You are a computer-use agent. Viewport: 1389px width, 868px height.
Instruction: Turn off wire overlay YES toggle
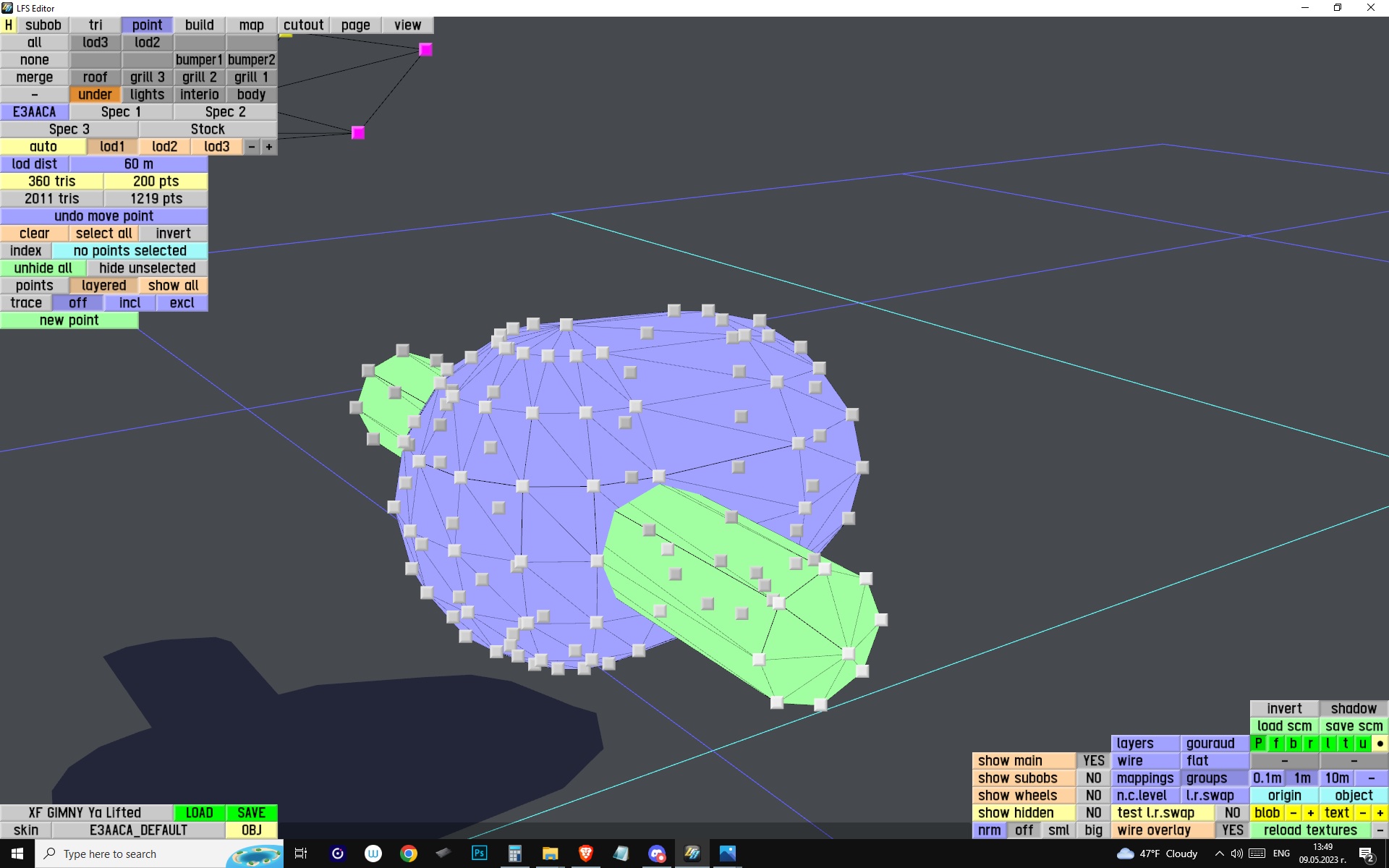[1232, 830]
